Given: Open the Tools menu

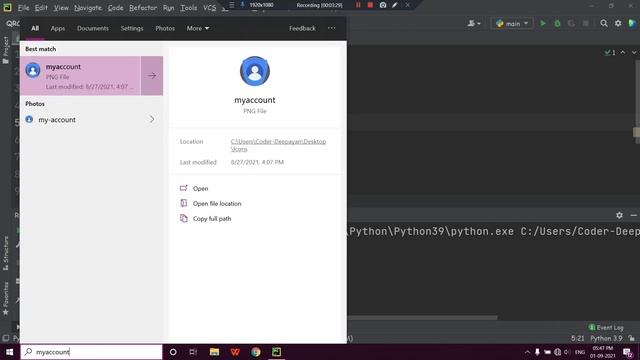Looking at the screenshot, I should 189,8.
